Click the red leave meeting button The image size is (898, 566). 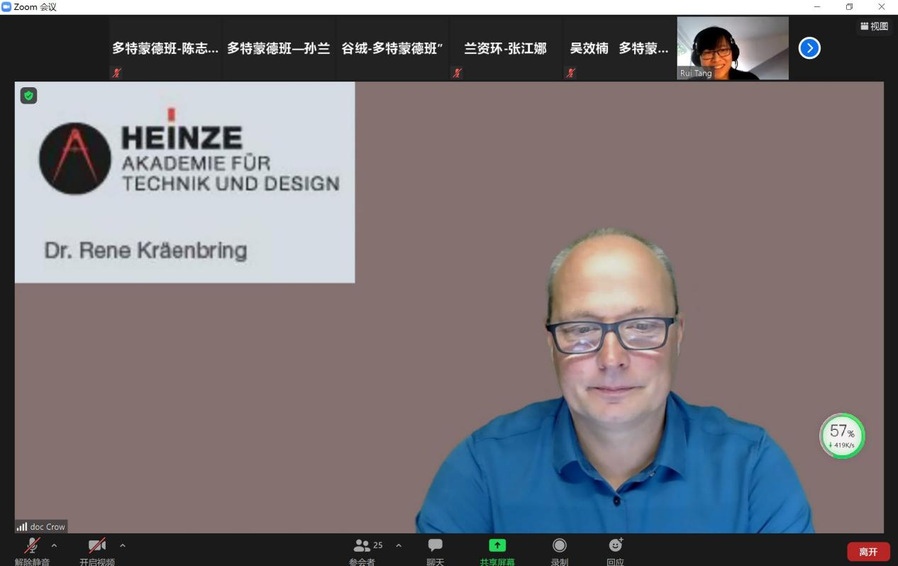click(x=867, y=552)
